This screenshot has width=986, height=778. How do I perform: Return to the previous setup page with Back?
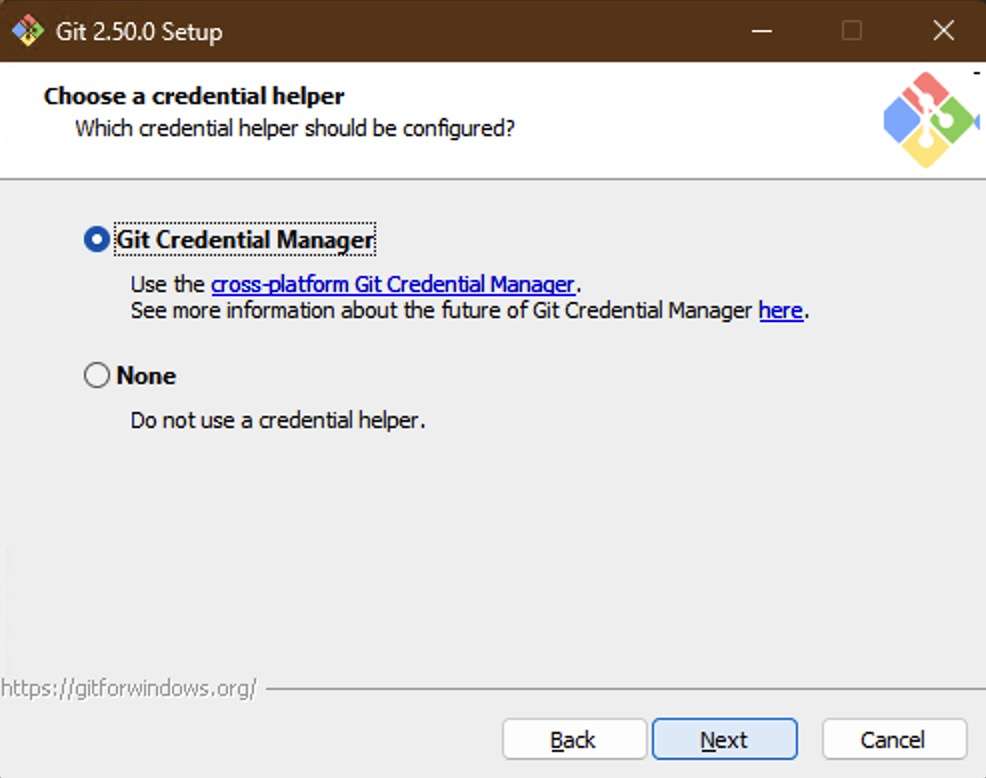click(574, 739)
